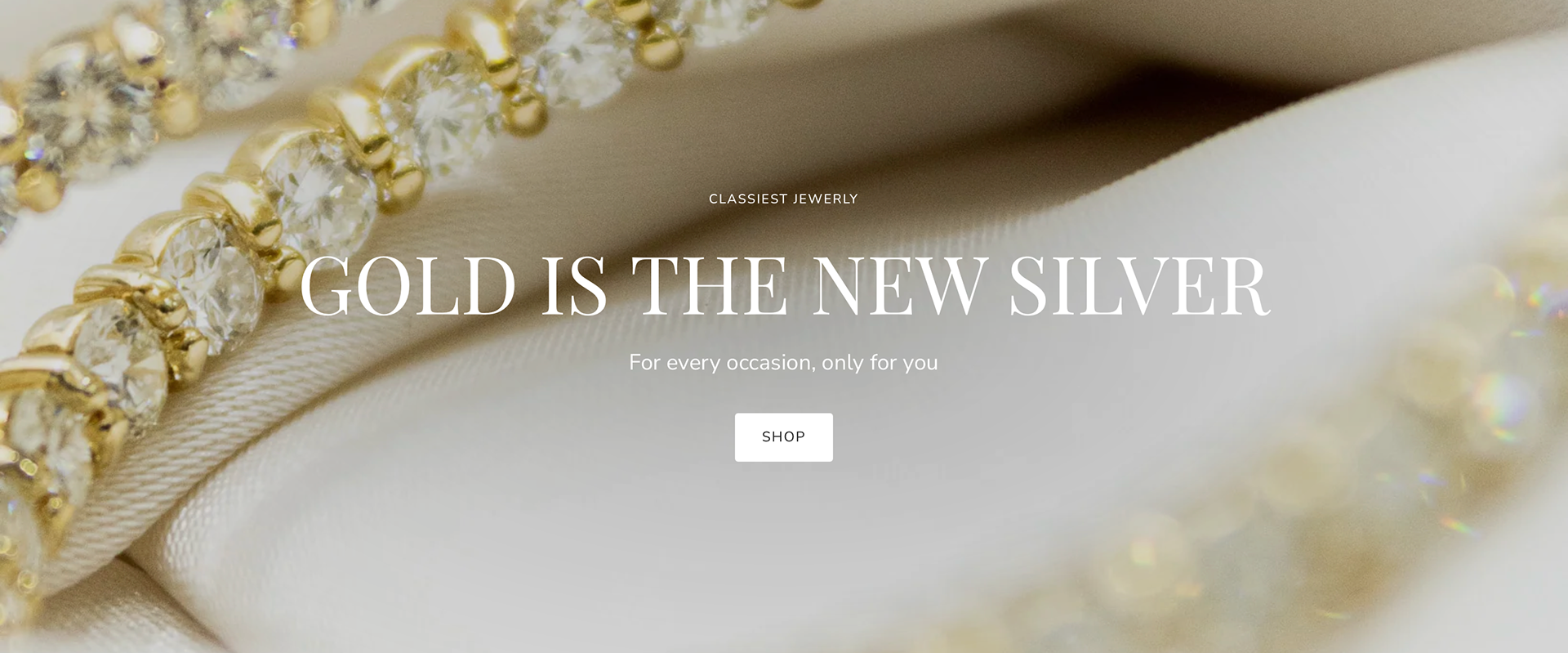Click the word GOLD in the headline
The width and height of the screenshot is (1568, 653).
tap(408, 285)
